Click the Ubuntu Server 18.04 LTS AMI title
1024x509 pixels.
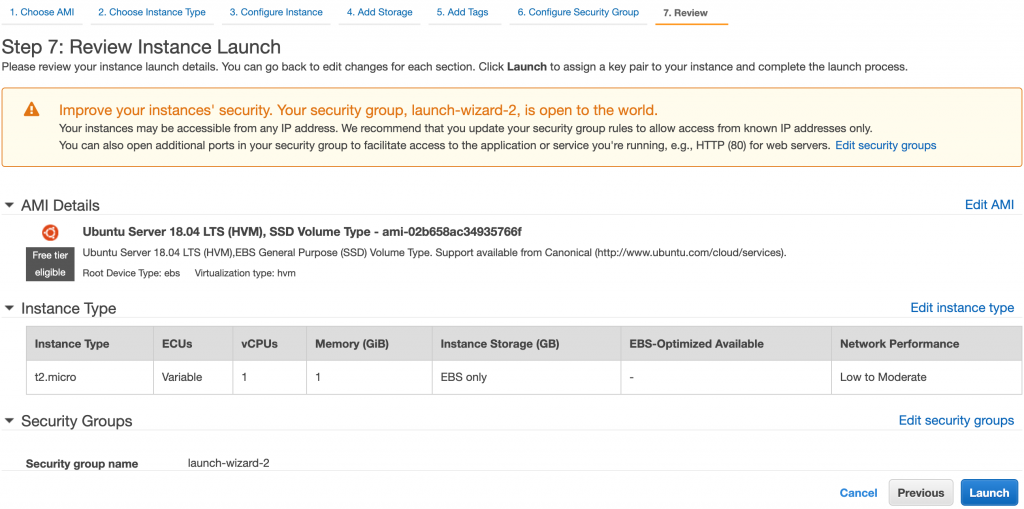click(x=302, y=232)
